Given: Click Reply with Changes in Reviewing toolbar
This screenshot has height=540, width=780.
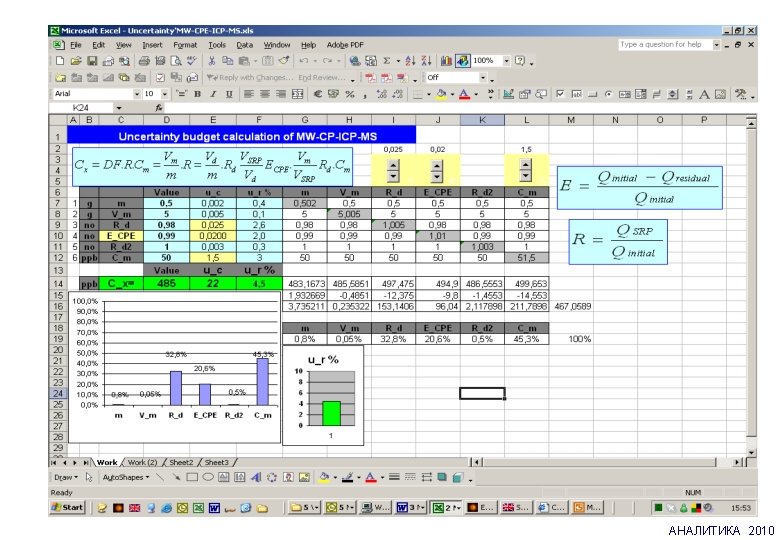Looking at the screenshot, I should click(x=249, y=78).
